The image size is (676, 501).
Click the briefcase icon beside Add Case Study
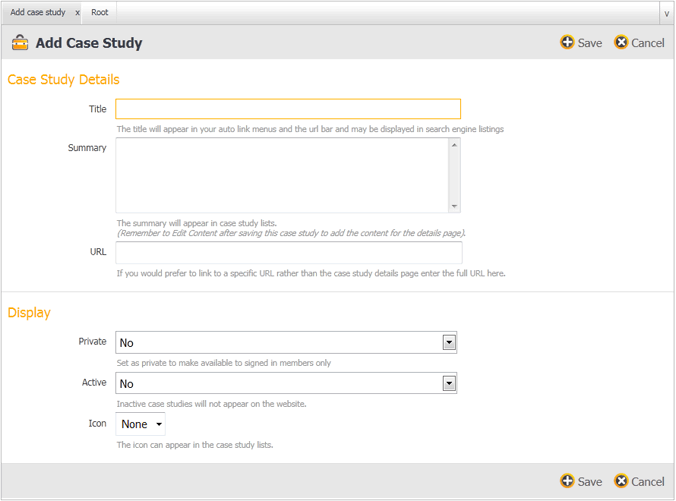[x=19, y=43]
